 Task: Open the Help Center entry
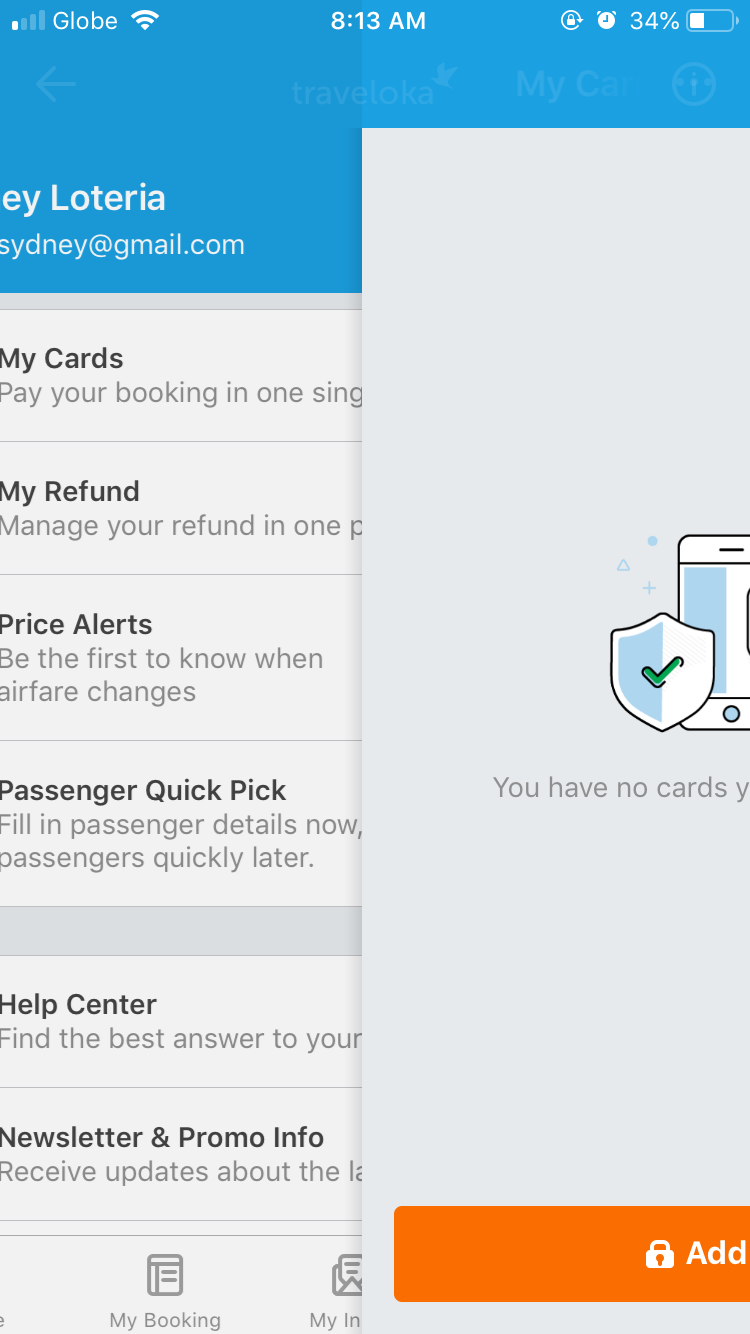click(x=181, y=1021)
